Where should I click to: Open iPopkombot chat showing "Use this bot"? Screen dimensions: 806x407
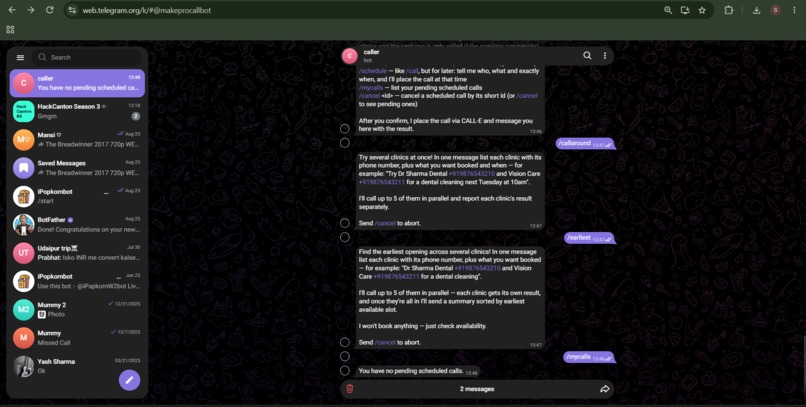[77, 281]
